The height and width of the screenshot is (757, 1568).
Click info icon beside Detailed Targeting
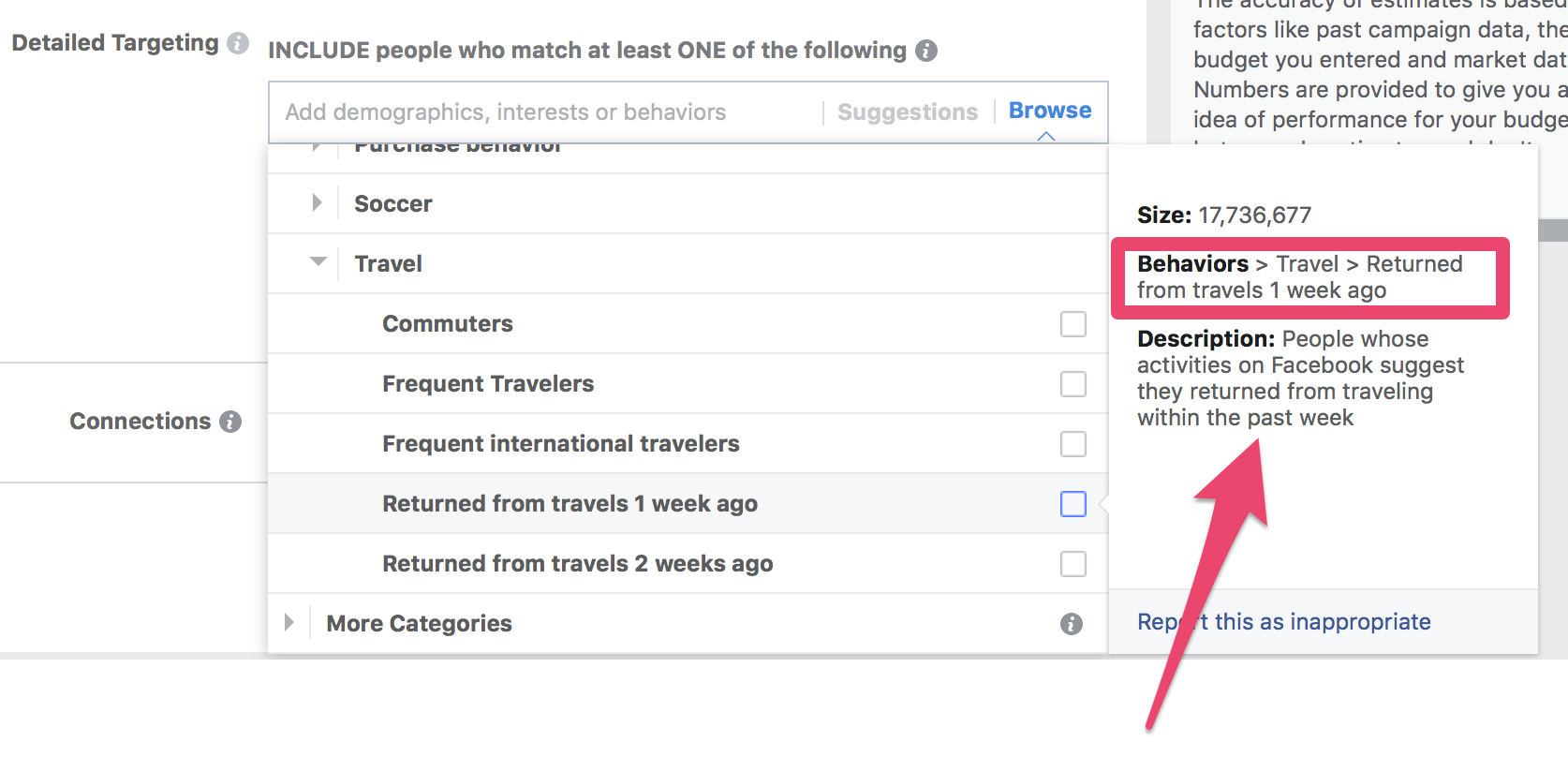coord(238,43)
